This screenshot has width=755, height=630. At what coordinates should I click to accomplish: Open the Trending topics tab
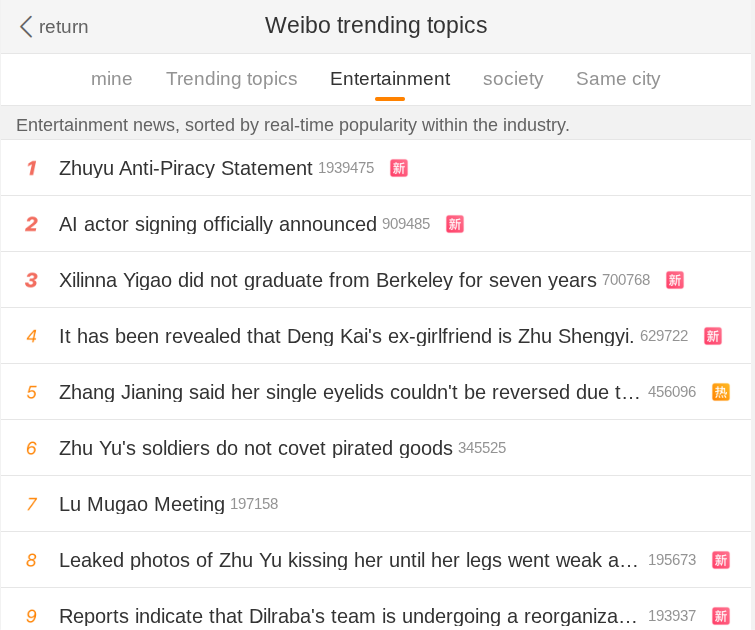232,79
